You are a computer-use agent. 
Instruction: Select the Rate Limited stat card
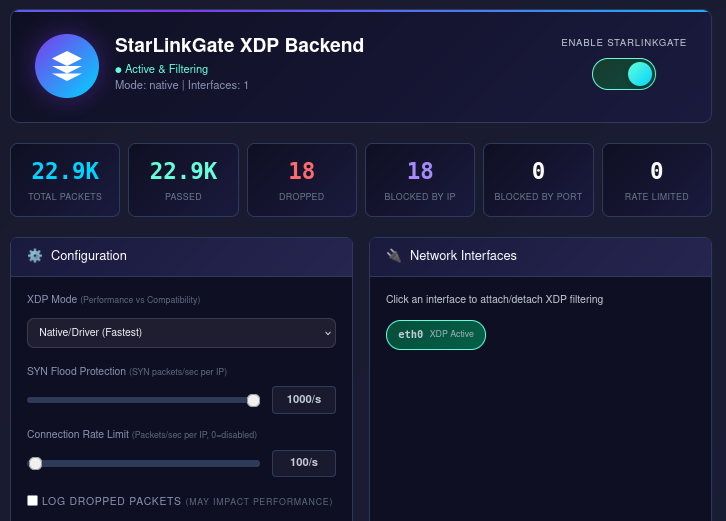(x=656, y=180)
